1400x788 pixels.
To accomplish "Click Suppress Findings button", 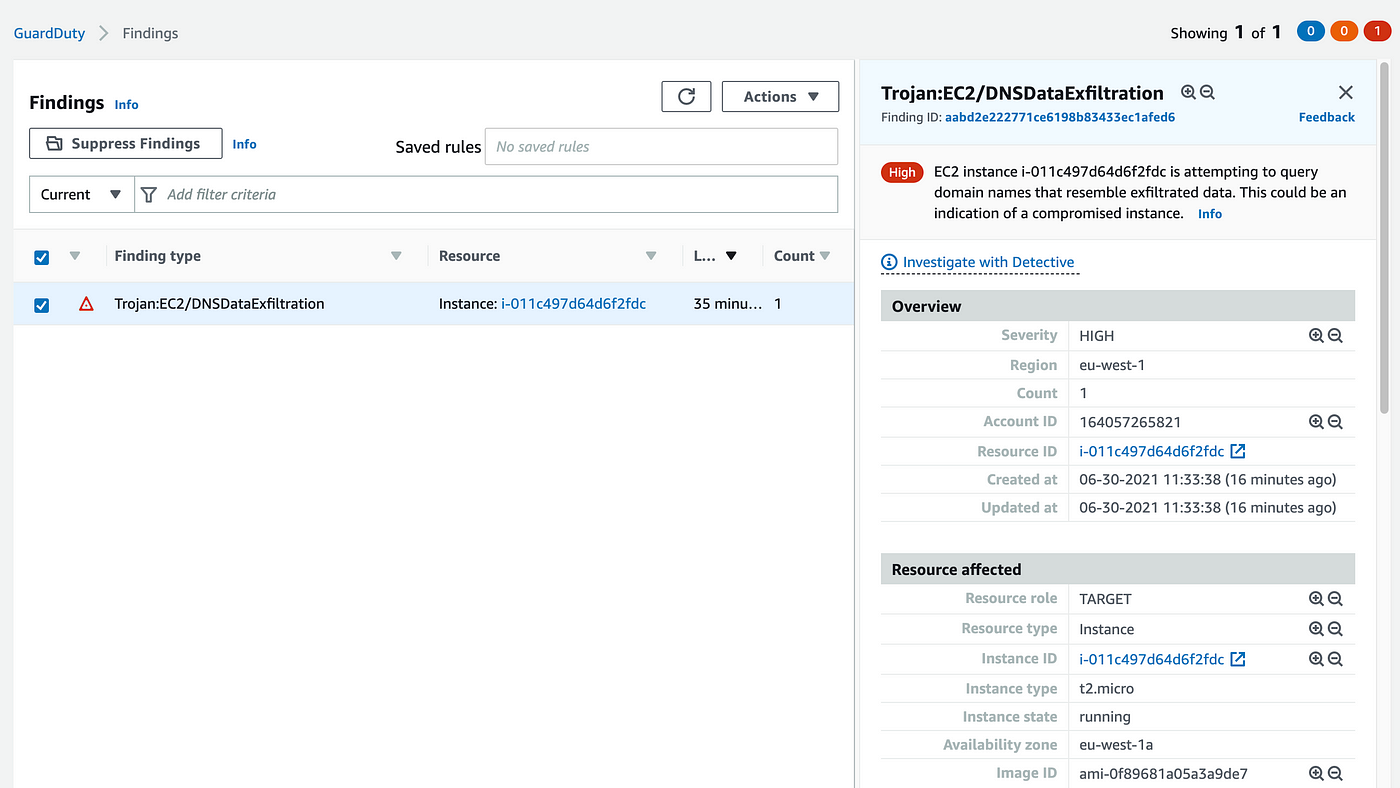I will (125, 143).
